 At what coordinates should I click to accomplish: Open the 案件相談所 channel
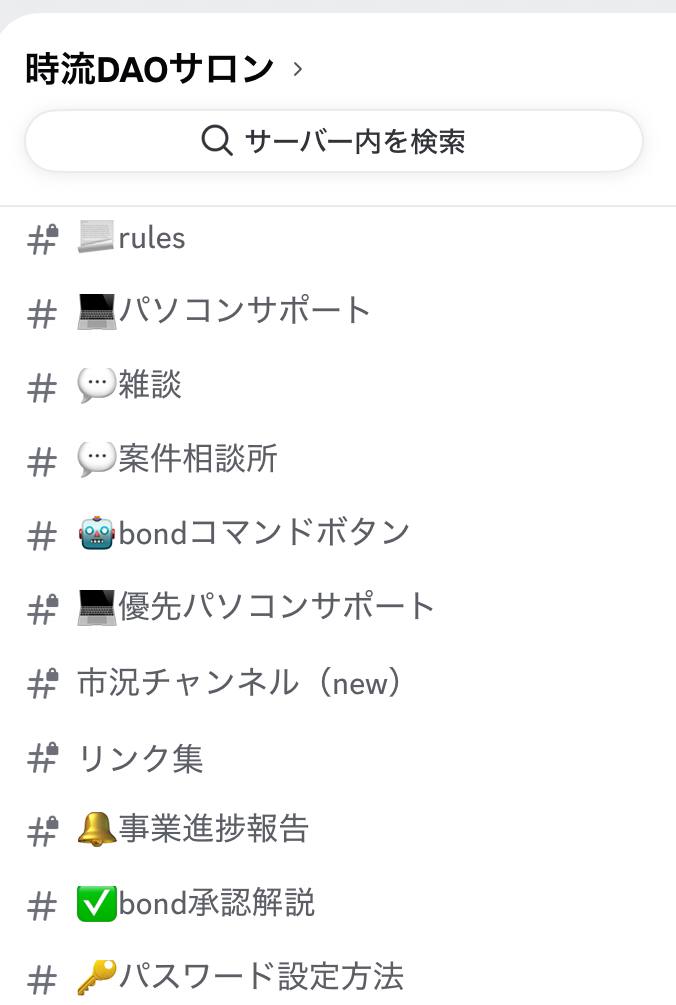tap(197, 459)
